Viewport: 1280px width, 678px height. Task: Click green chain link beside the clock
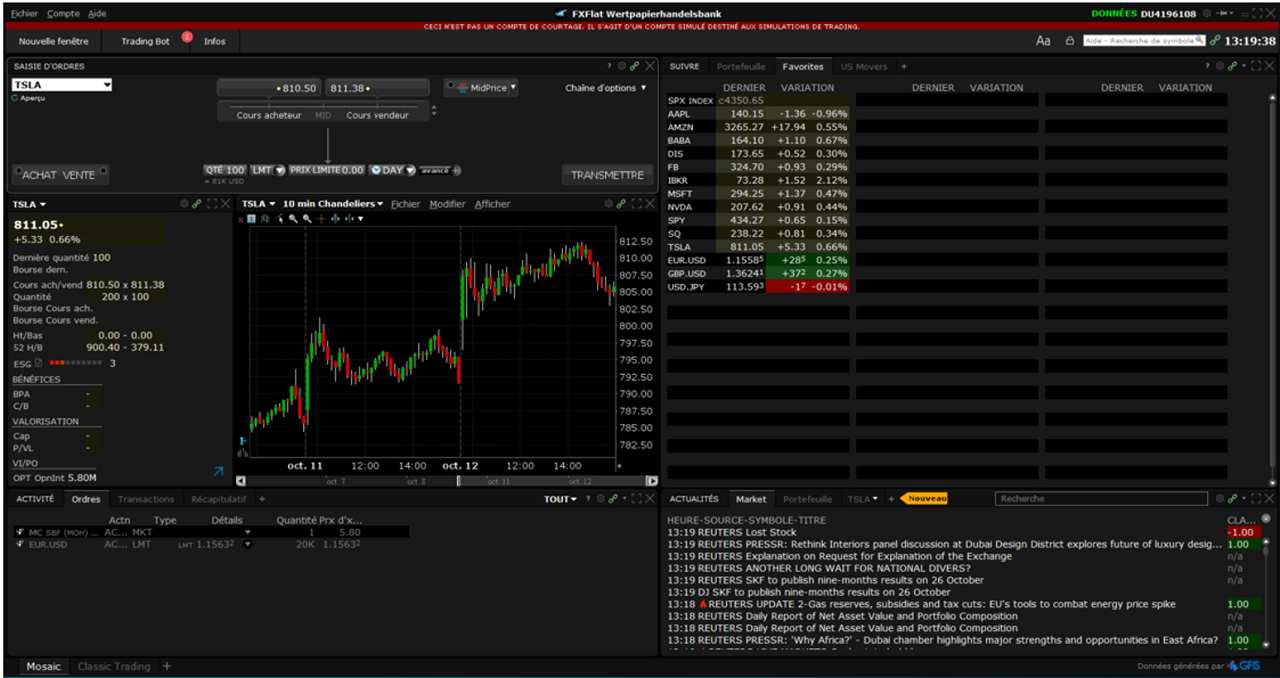coord(1215,41)
